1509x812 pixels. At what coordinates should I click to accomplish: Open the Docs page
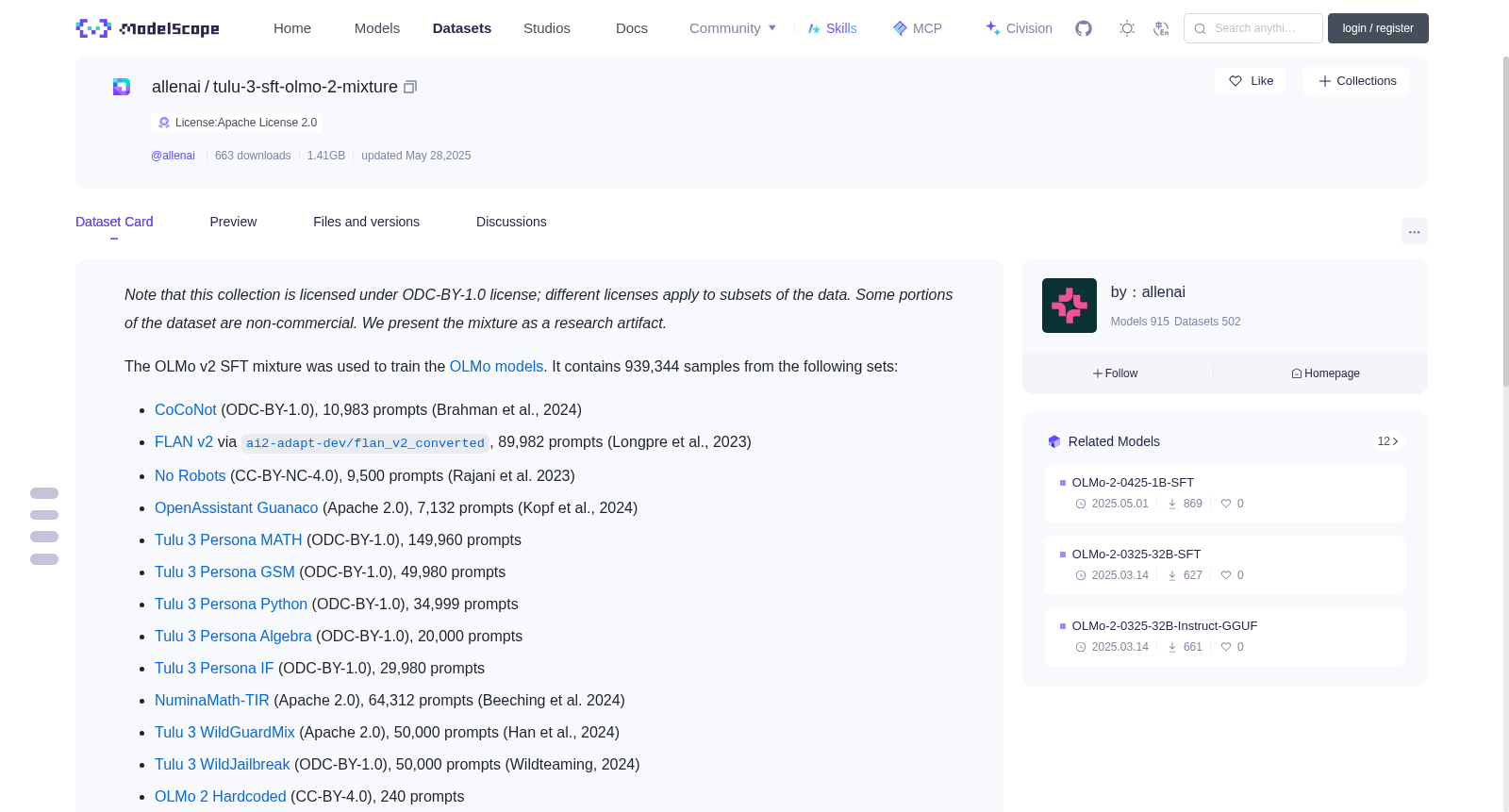pos(632,28)
